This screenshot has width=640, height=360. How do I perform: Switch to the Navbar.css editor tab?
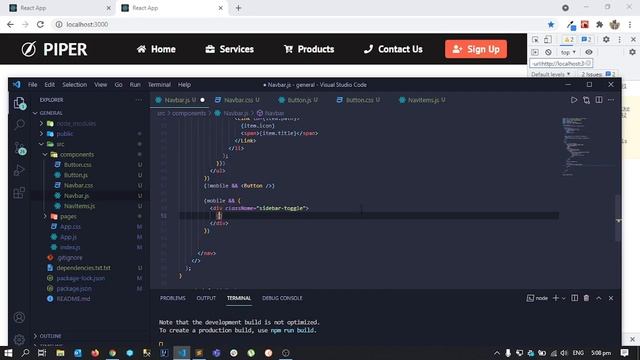(x=238, y=100)
